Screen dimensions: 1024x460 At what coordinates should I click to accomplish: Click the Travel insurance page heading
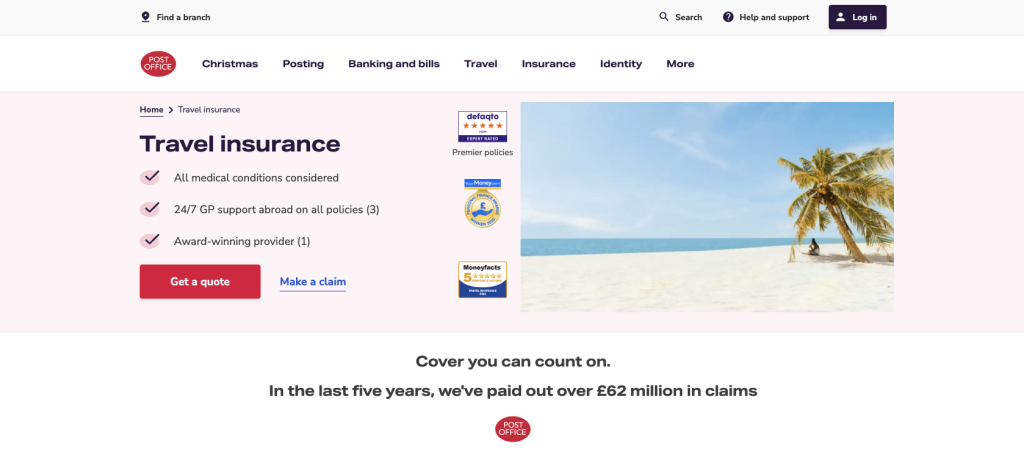(x=240, y=144)
